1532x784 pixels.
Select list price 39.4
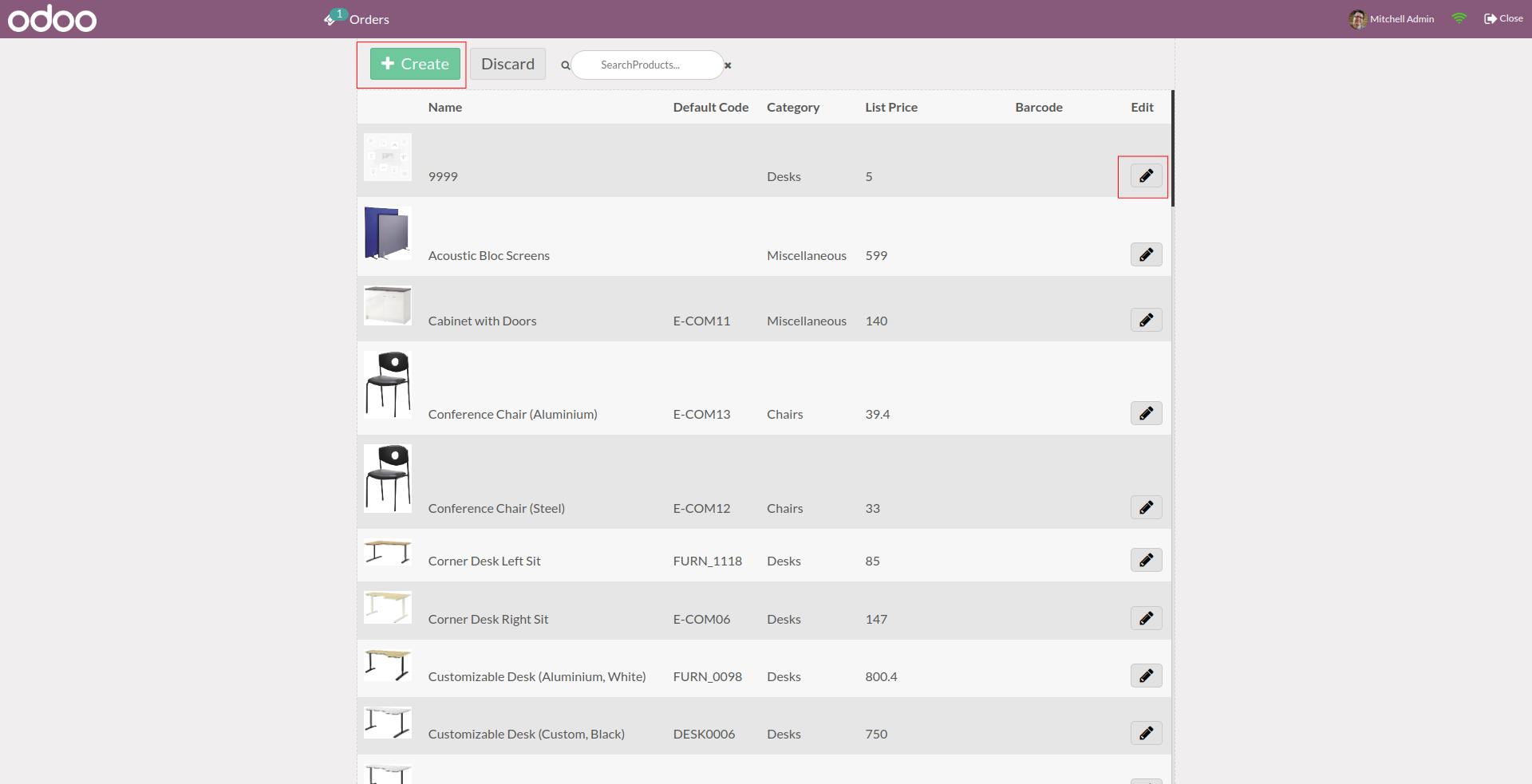pos(878,415)
